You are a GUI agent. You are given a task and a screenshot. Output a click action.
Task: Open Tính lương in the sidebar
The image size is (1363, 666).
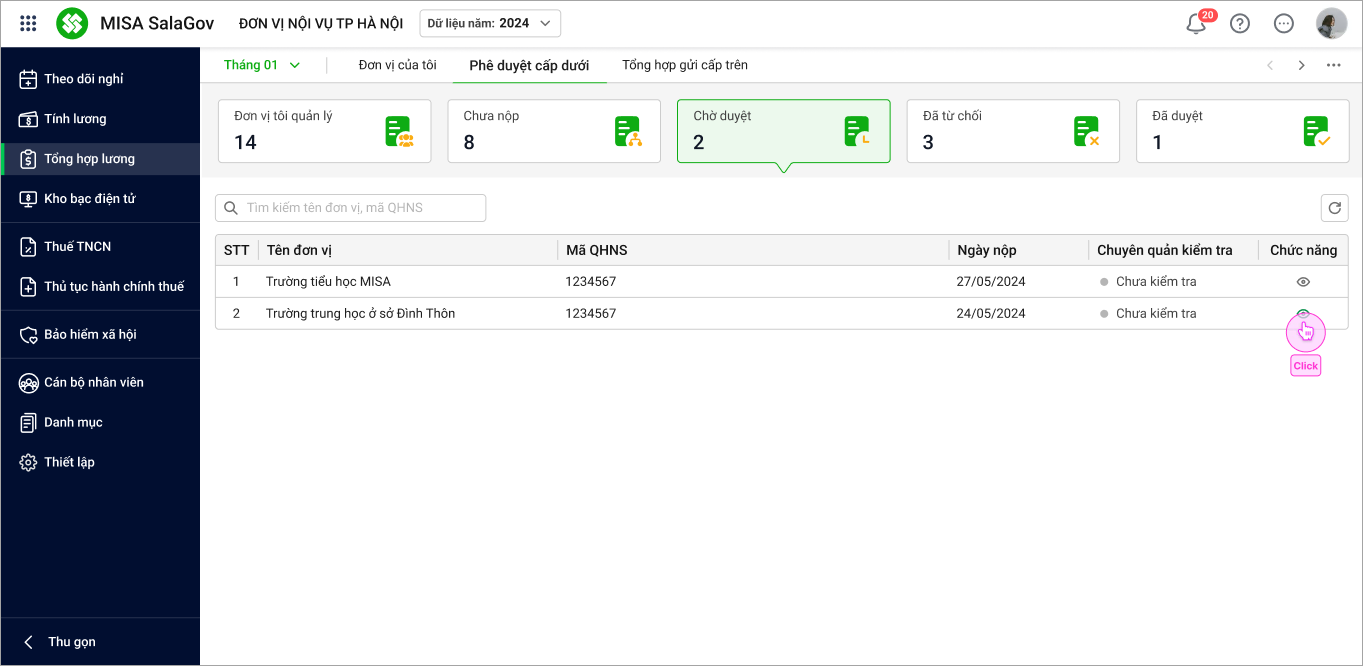point(75,119)
